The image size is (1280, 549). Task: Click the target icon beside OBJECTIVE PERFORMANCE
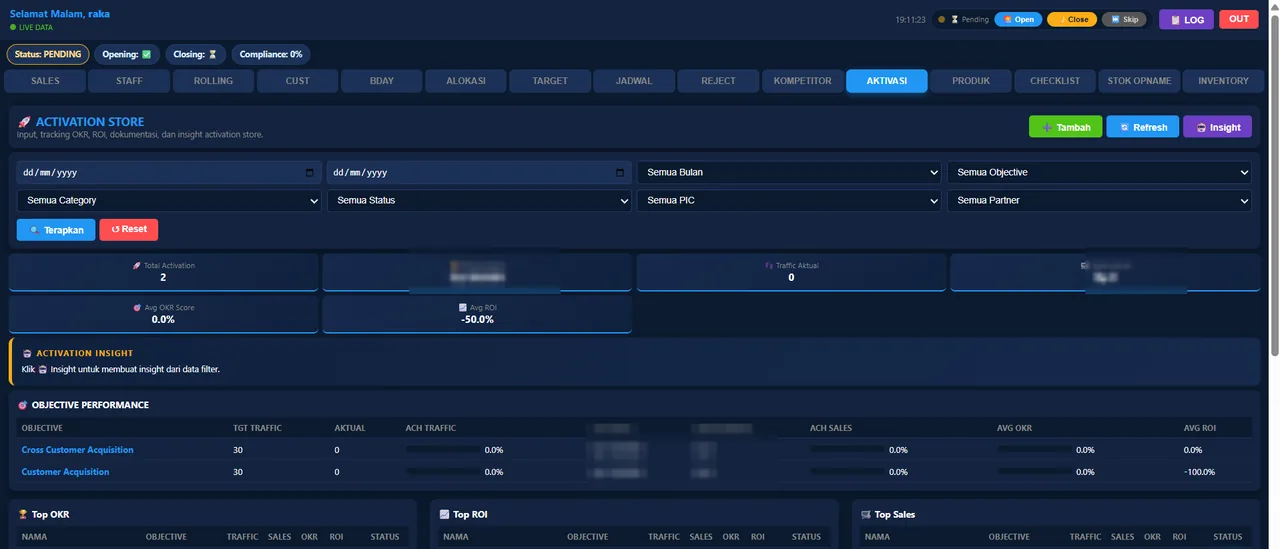click(23, 405)
